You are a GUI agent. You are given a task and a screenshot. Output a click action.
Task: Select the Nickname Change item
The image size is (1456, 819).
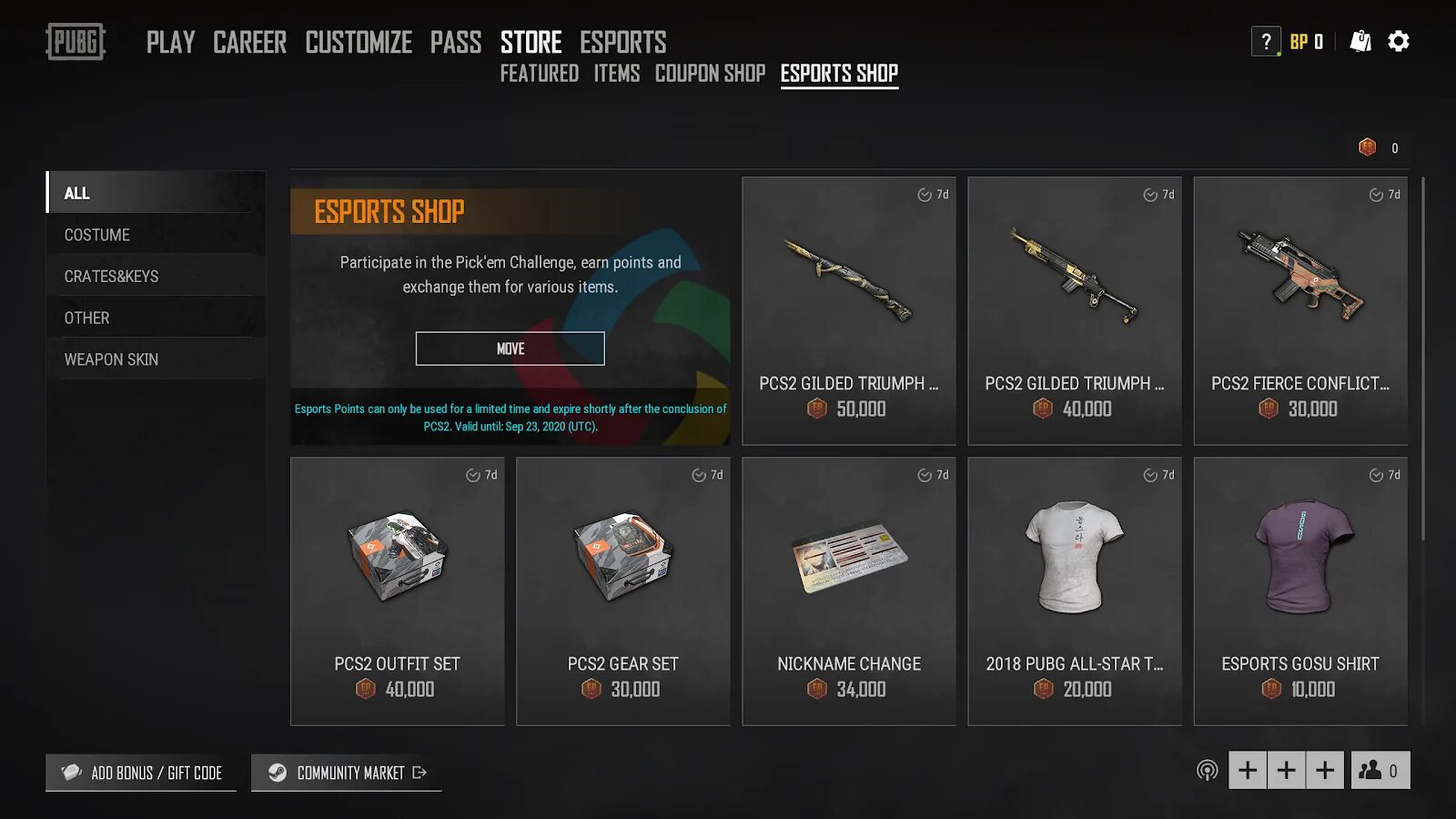[x=849, y=591]
